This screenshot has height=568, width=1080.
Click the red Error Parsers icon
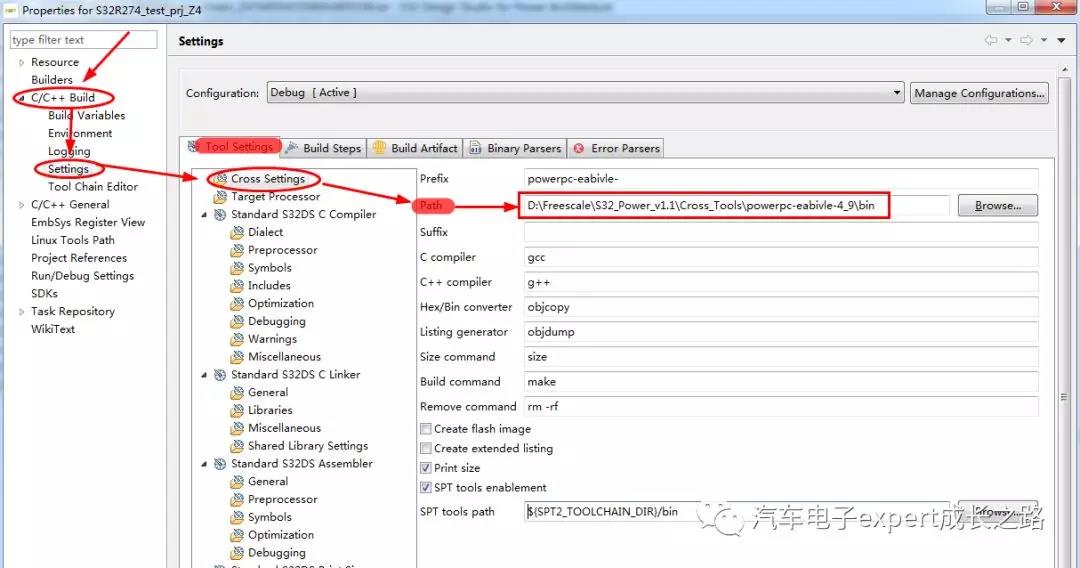[579, 148]
